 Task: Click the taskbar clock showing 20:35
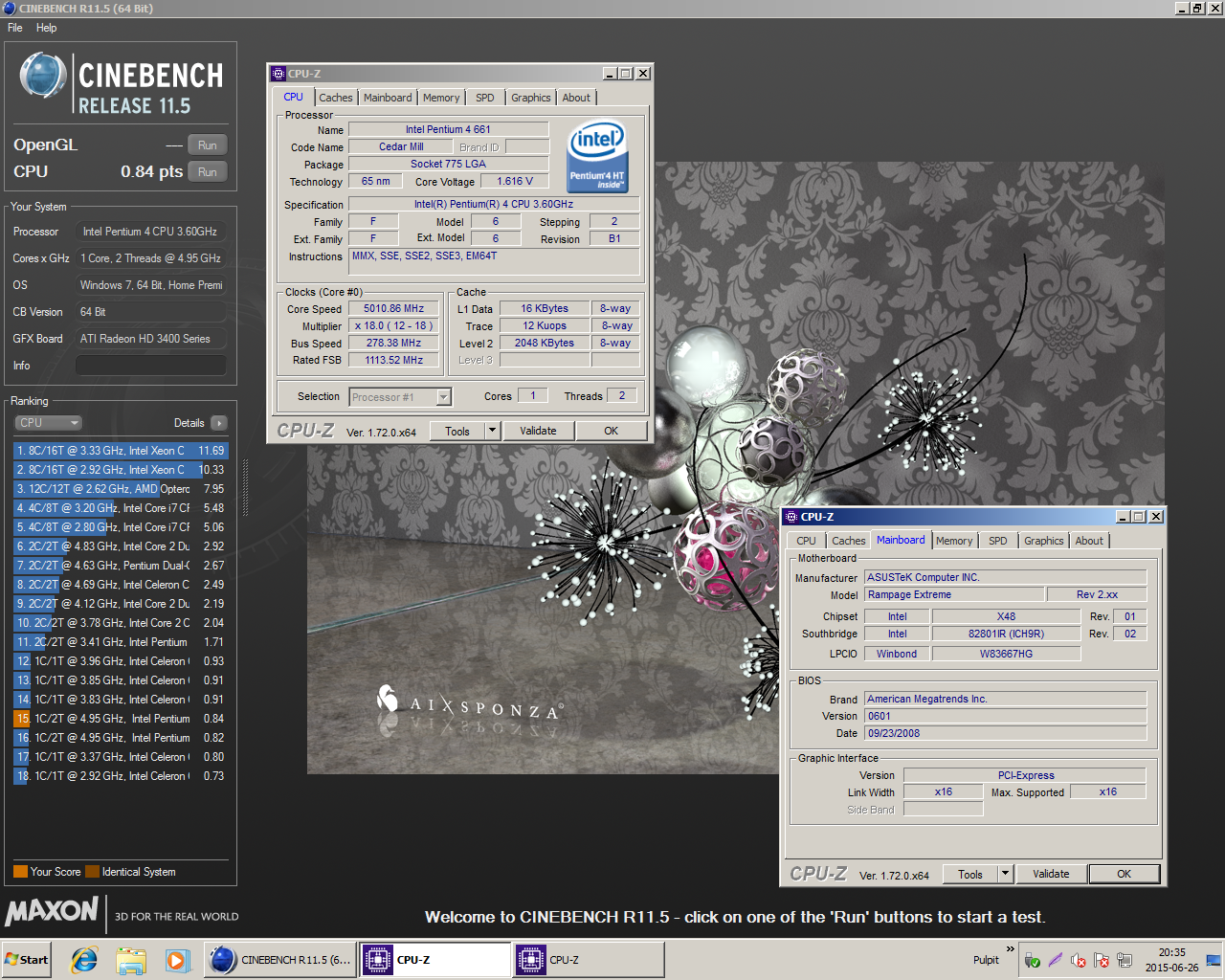(1171, 960)
